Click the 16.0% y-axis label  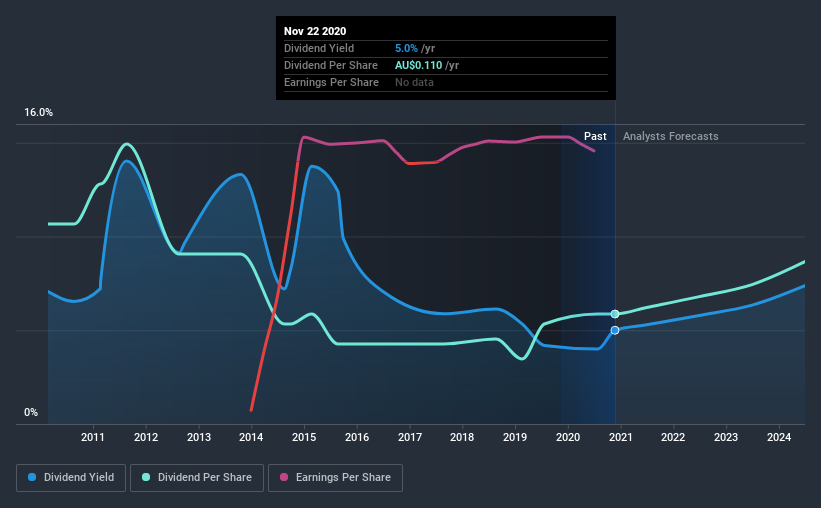tap(38, 113)
